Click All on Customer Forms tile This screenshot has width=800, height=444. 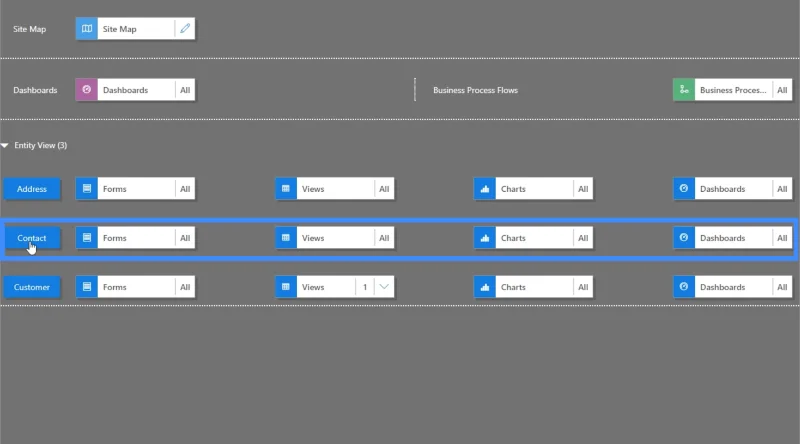185,287
